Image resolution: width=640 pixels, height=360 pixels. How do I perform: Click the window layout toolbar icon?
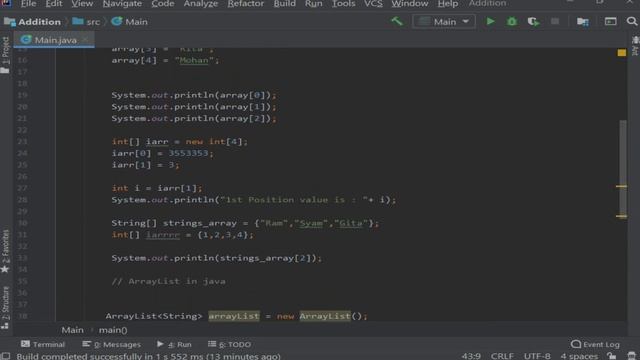coord(610,21)
